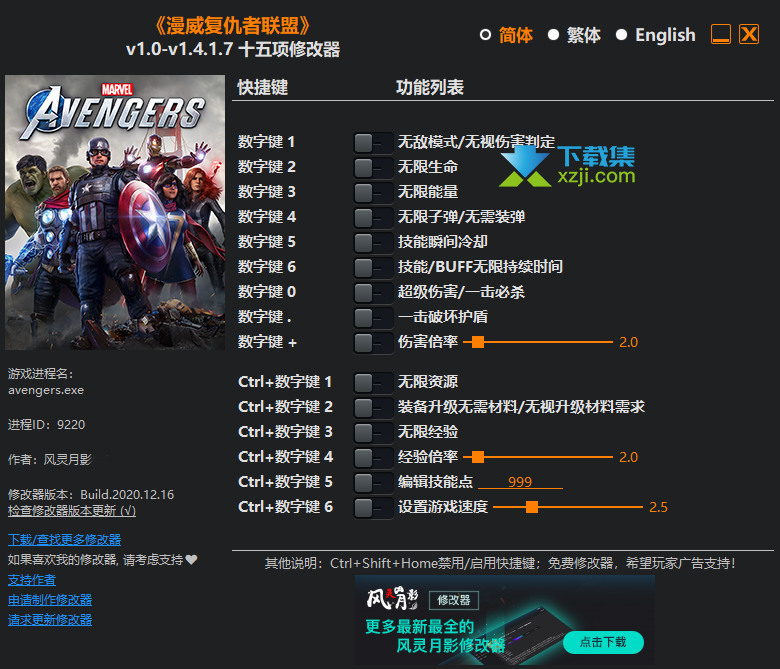
Task: Click the 2.5 game speed value
Action: point(658,507)
